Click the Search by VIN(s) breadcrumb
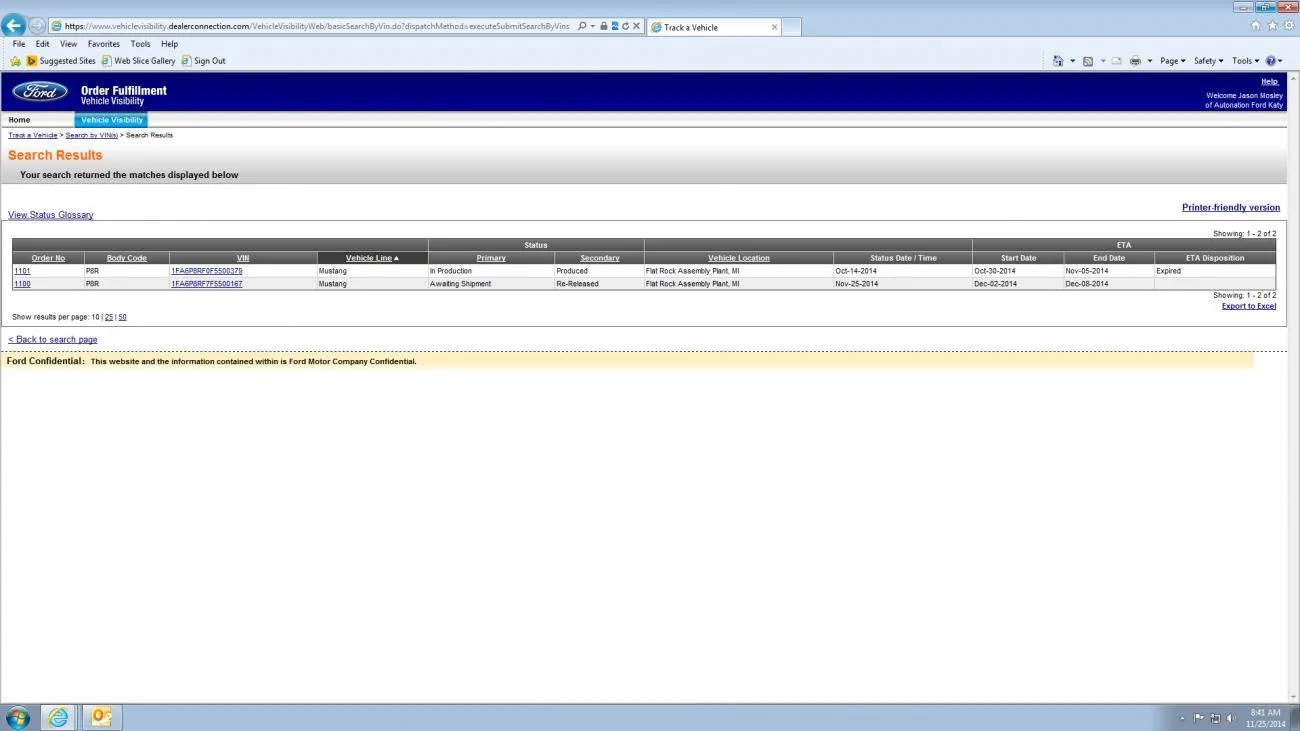 point(92,135)
